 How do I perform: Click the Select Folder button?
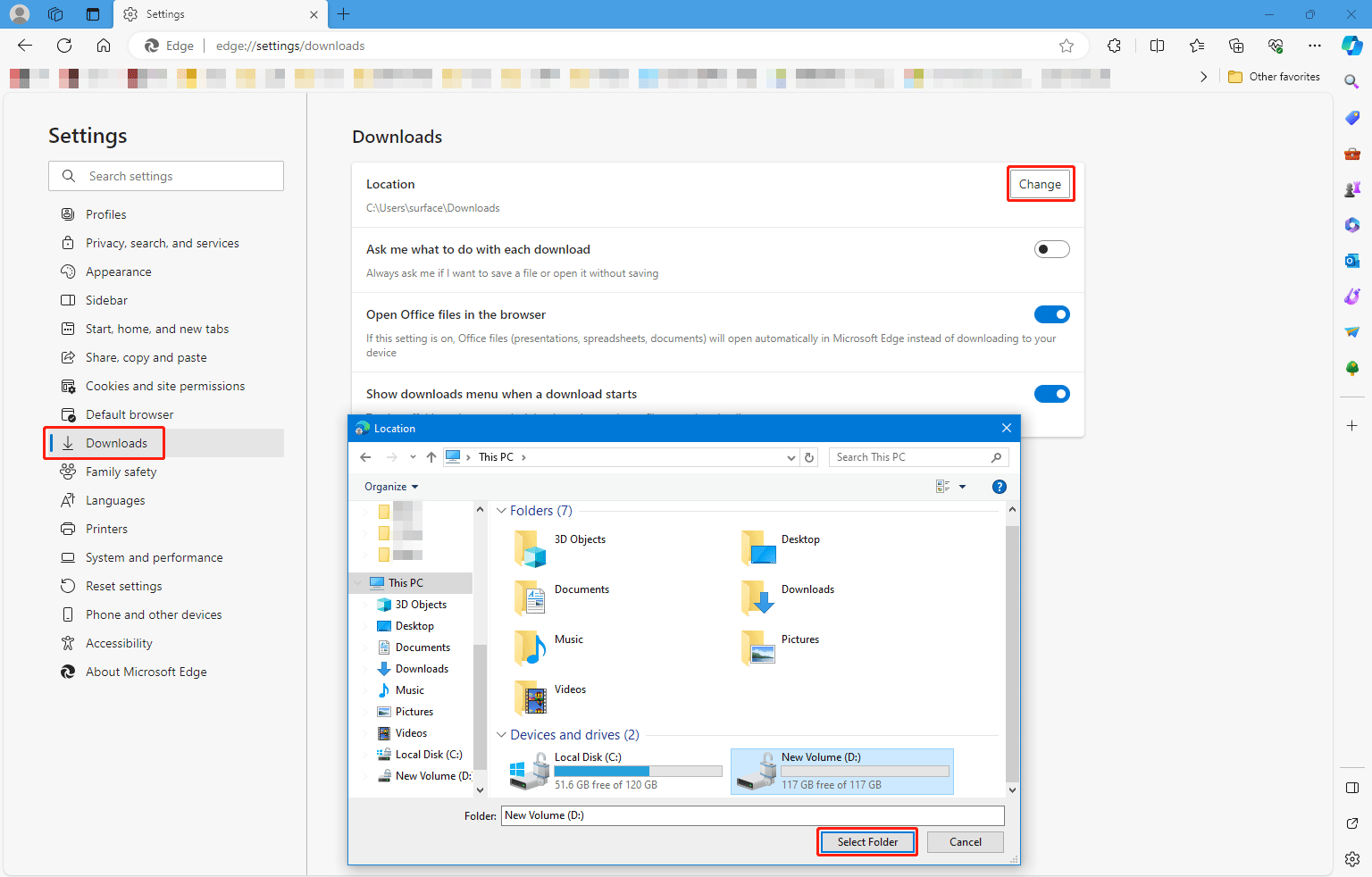[867, 842]
